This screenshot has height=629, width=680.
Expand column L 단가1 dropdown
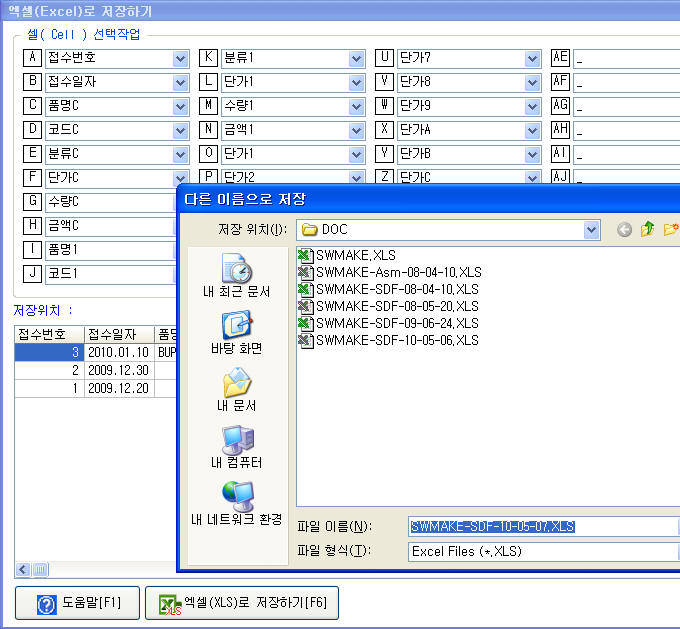pos(356,82)
